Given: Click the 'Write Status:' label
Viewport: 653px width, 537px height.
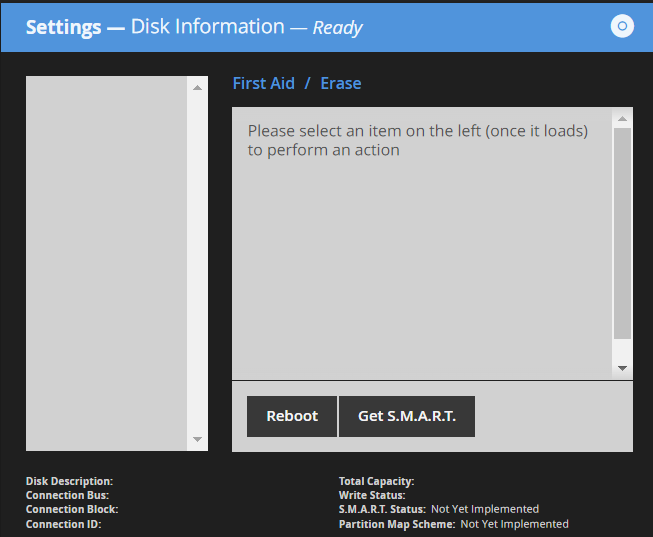Looking at the screenshot, I should (x=372, y=495).
